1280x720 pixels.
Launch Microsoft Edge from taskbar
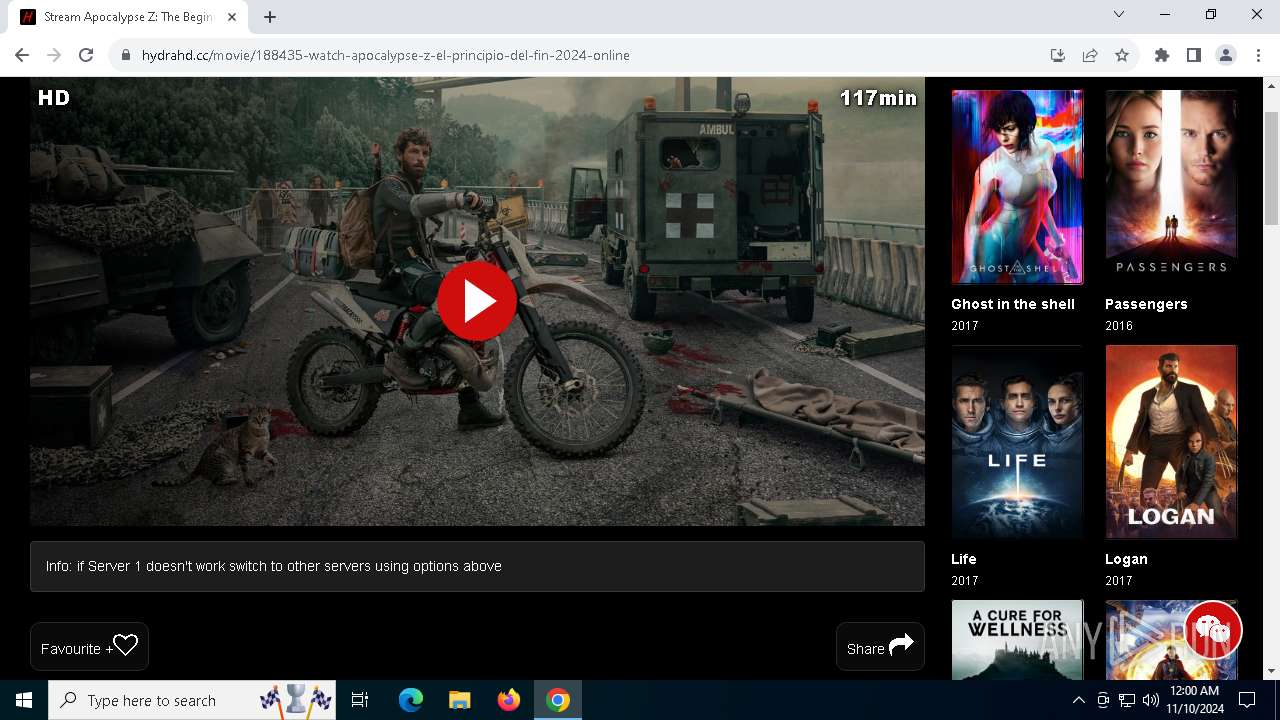[x=411, y=700]
